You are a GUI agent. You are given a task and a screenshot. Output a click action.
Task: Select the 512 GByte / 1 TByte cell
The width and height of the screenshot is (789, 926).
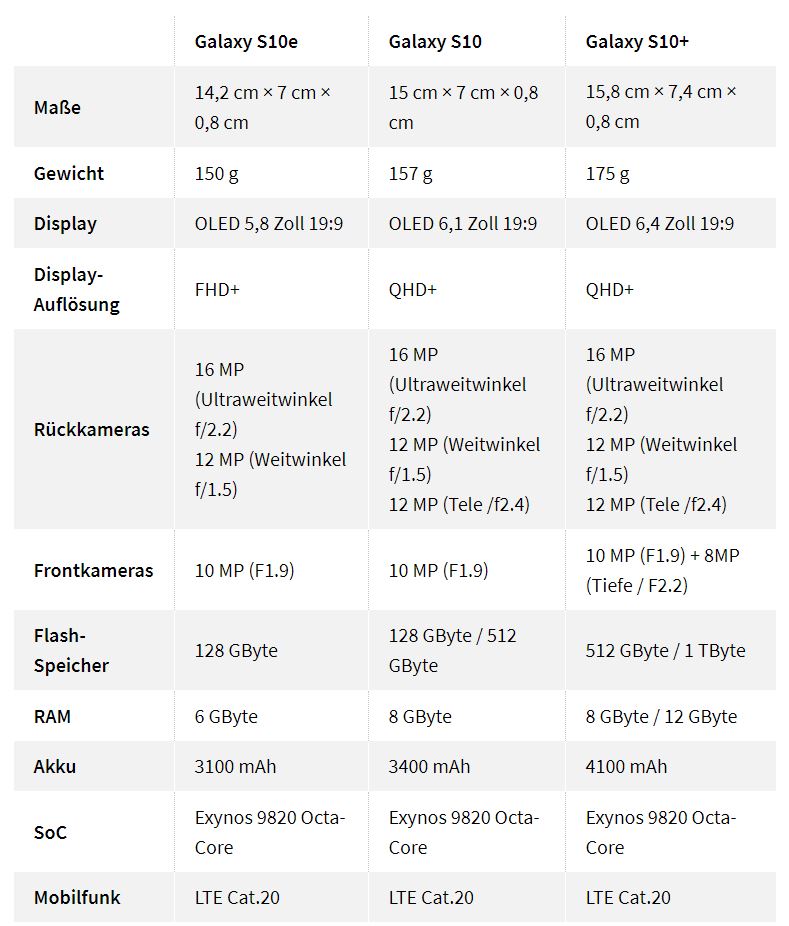click(665, 650)
